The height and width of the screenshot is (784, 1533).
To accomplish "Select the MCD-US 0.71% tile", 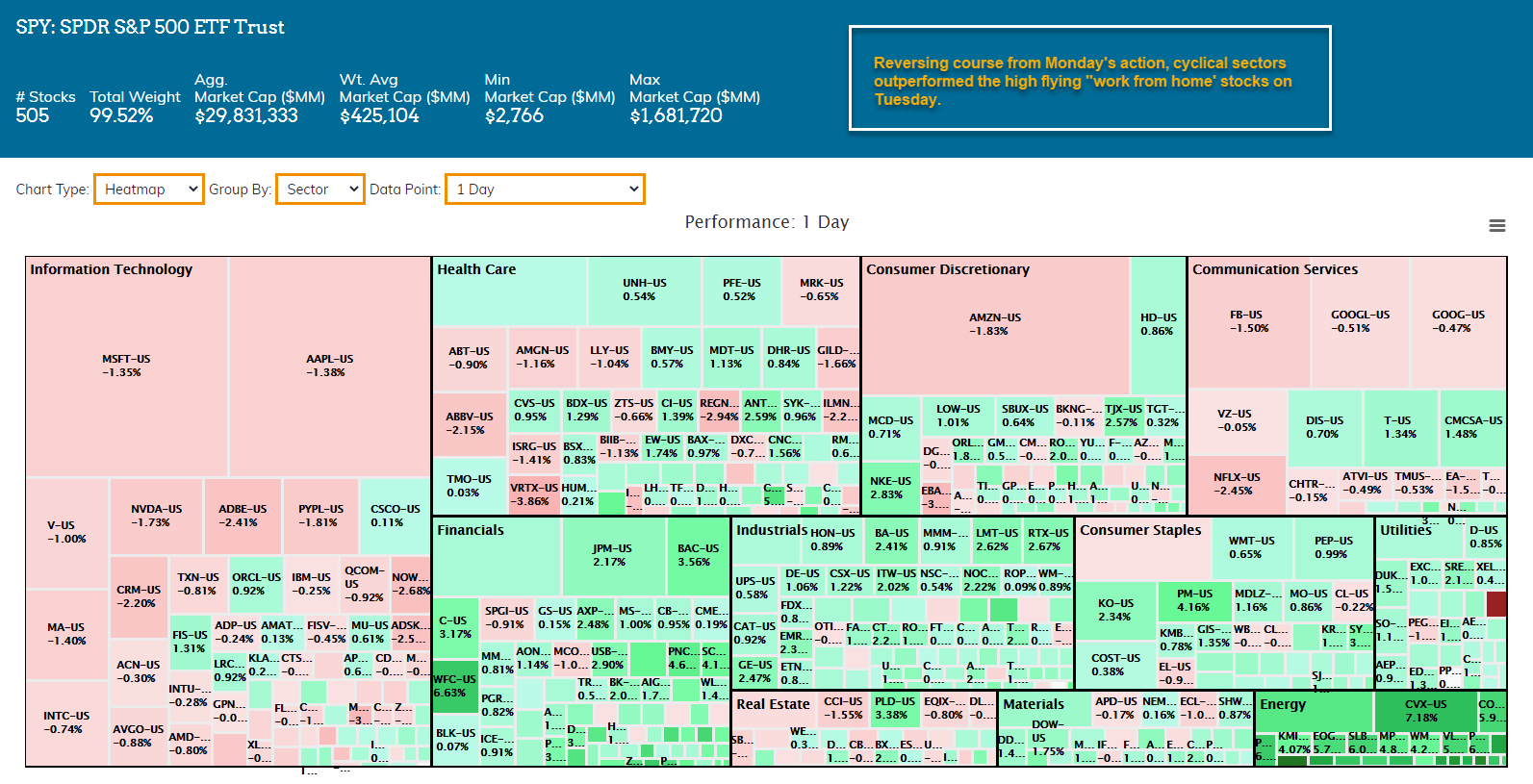I will point(891,428).
